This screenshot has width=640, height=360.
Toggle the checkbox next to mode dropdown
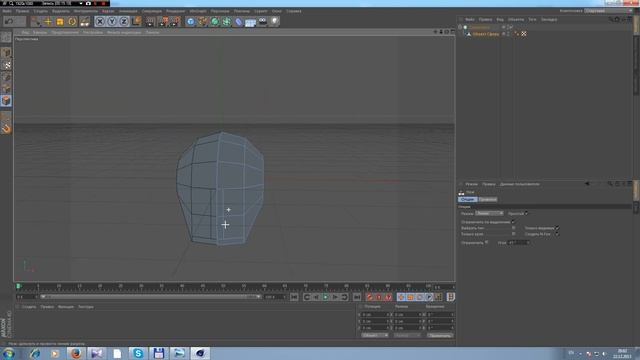526,213
